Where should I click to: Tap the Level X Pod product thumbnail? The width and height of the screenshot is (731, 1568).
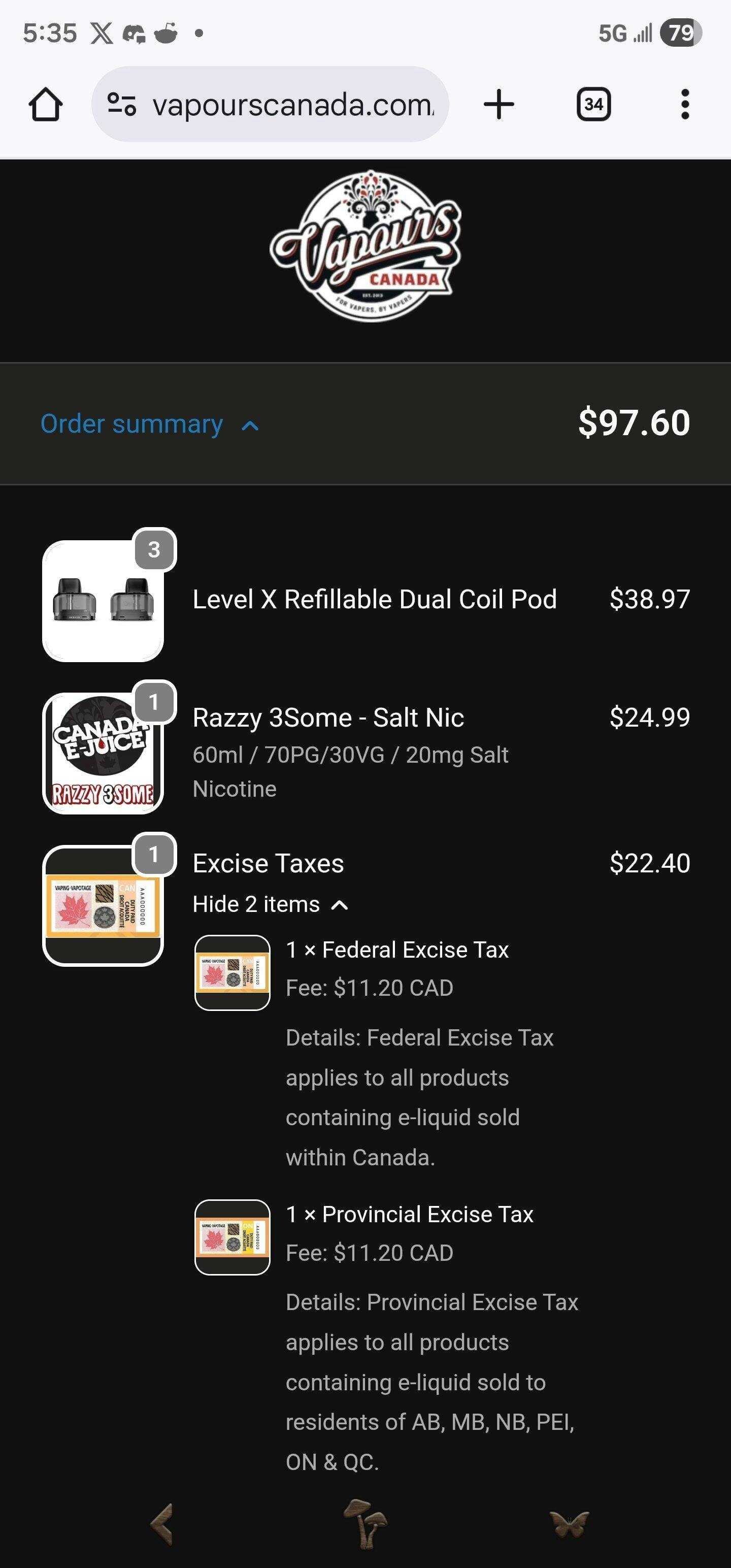(x=103, y=601)
